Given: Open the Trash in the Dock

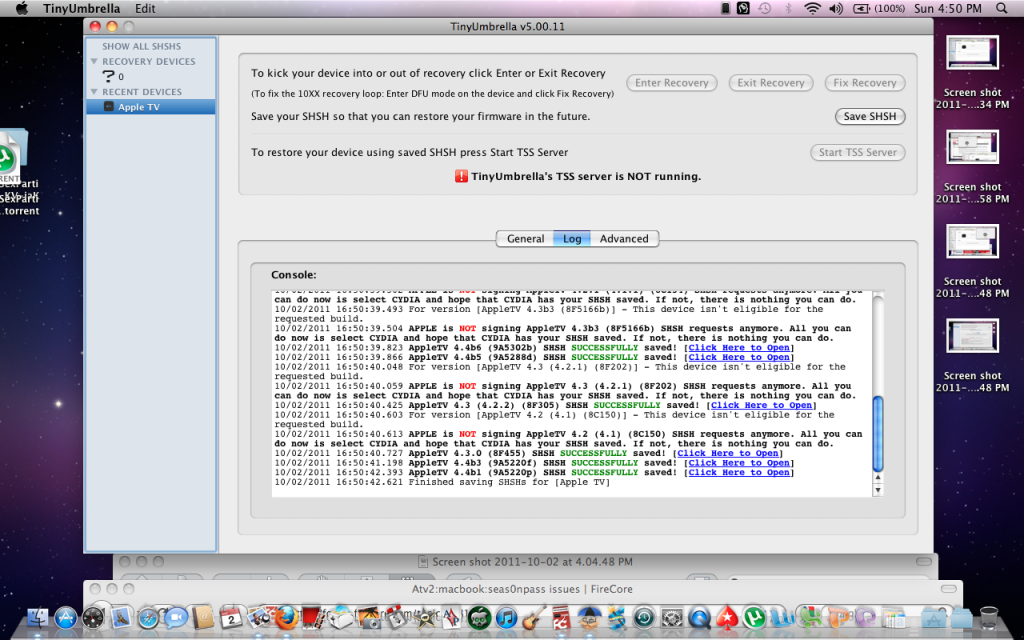Looking at the screenshot, I should [989, 617].
